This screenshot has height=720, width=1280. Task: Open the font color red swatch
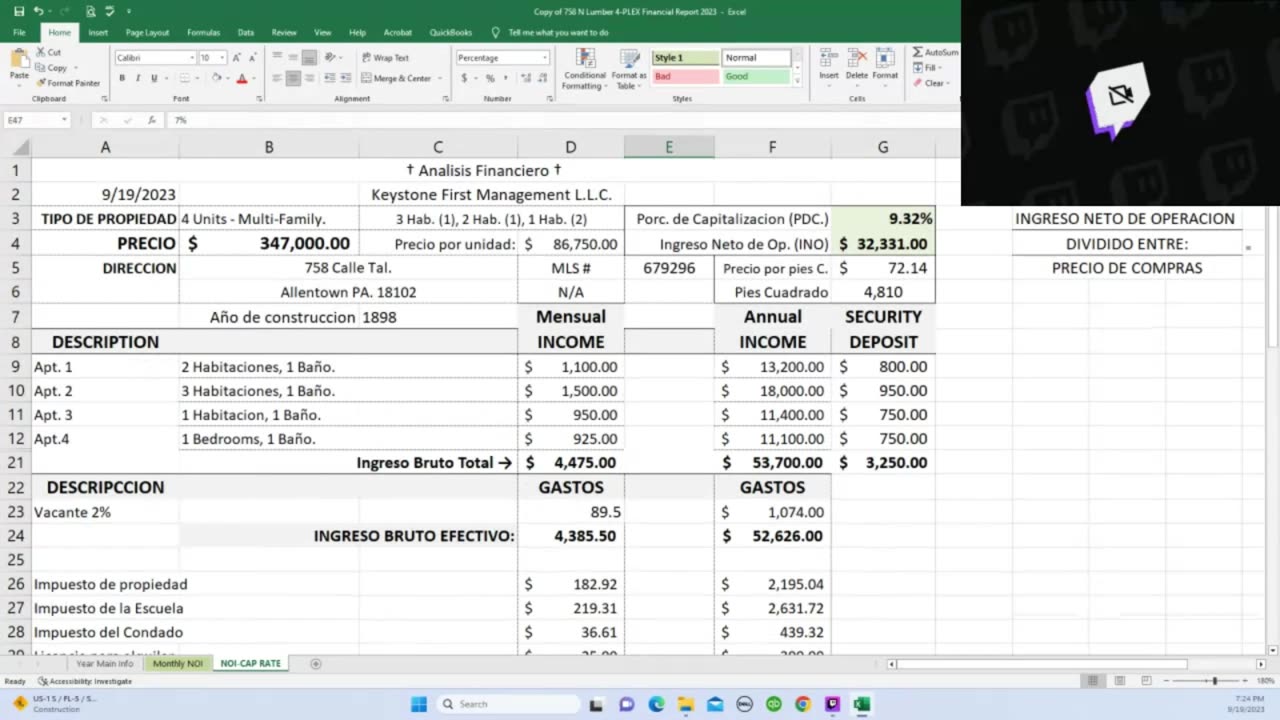pyautogui.click(x=241, y=78)
